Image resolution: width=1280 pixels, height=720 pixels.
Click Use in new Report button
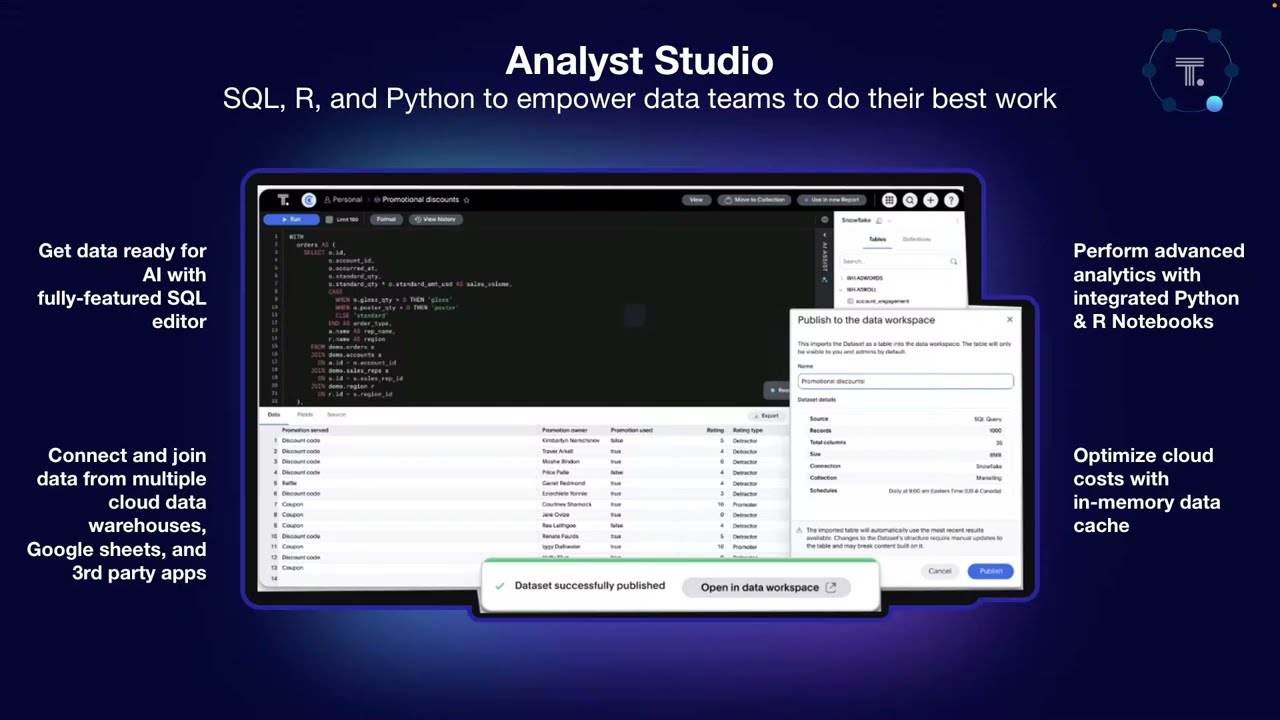click(x=832, y=200)
